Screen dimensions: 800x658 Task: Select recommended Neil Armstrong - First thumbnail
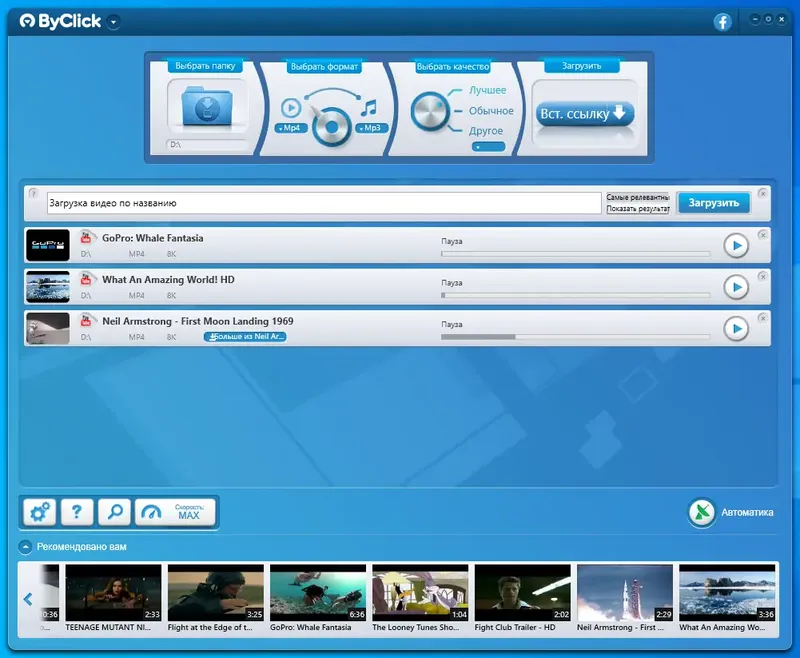625,593
